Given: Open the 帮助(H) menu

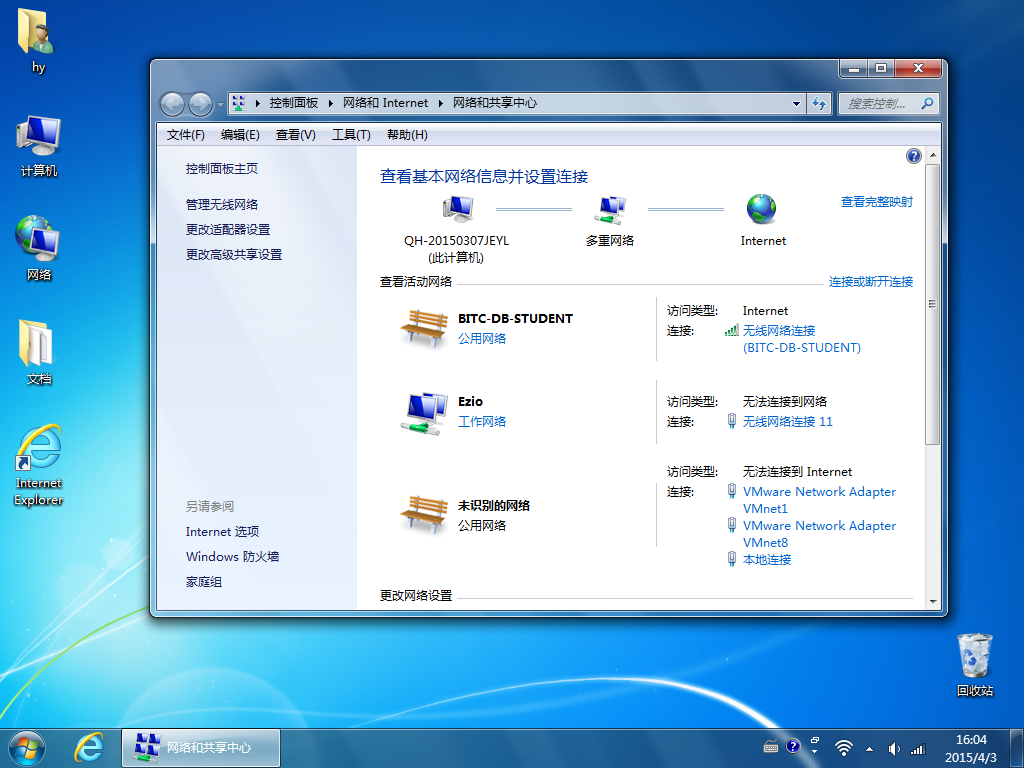Looking at the screenshot, I should coord(407,135).
